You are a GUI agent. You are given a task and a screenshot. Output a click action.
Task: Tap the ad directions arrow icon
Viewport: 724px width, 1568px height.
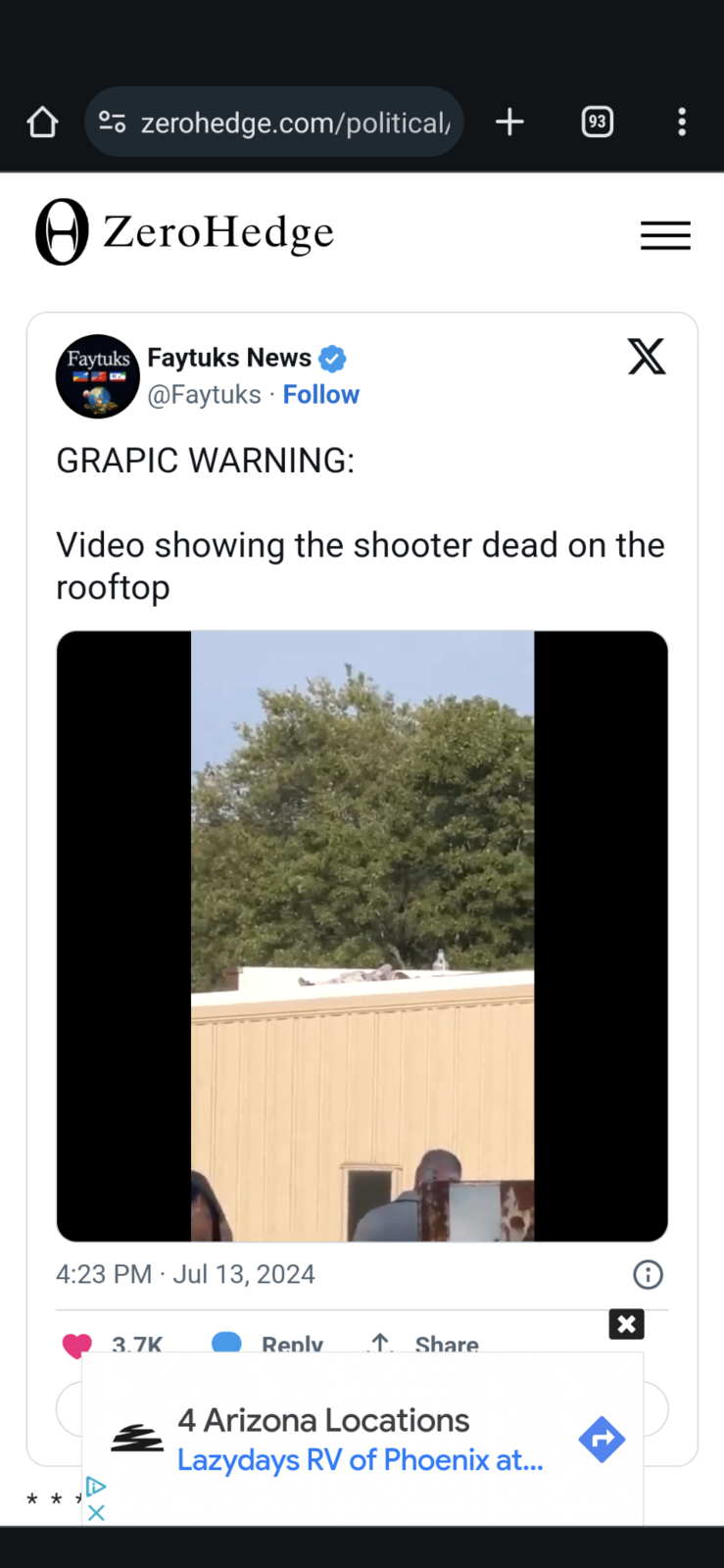coord(602,1440)
